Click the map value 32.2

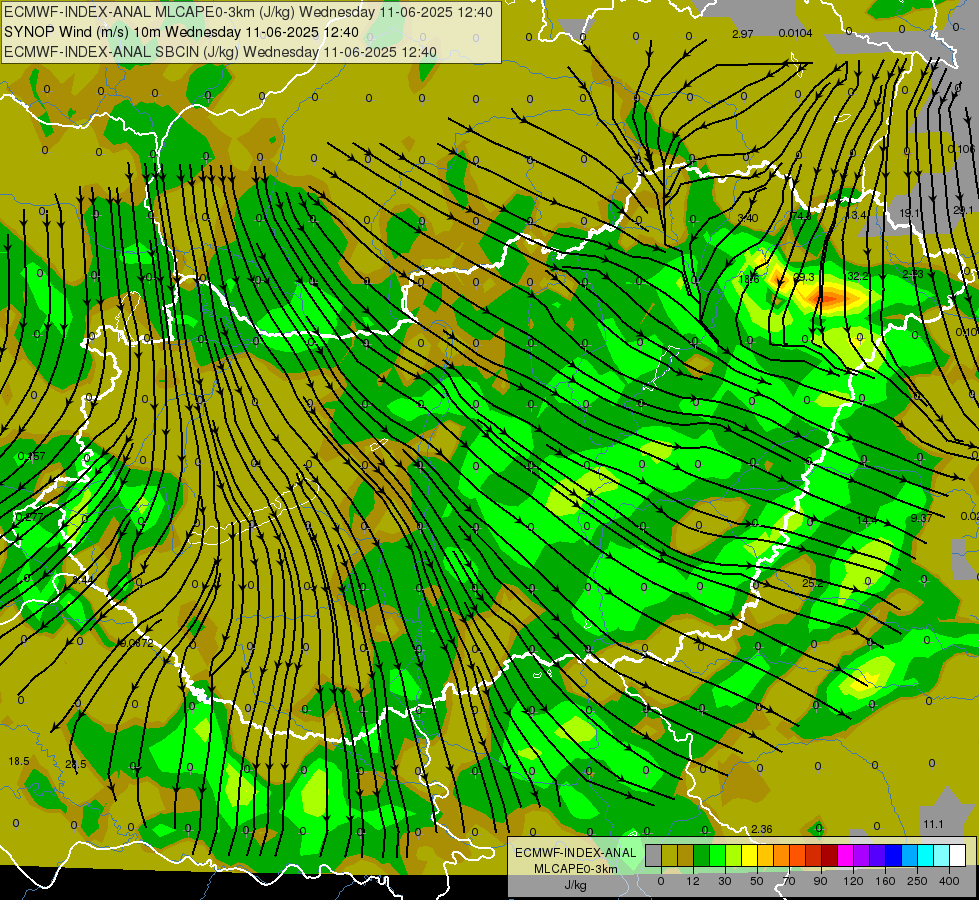tap(858, 276)
